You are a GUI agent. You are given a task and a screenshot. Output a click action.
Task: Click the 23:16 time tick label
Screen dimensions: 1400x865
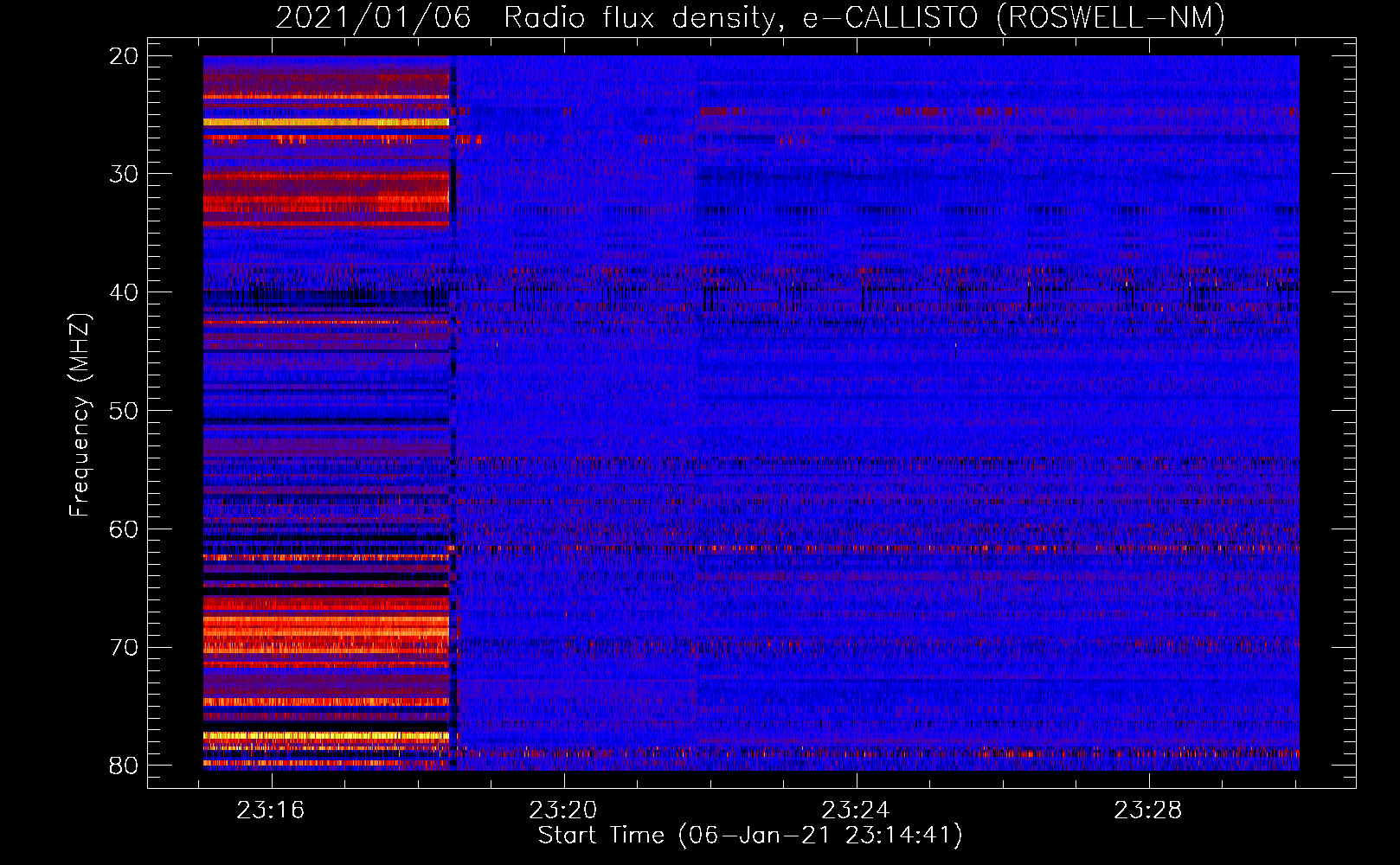(271, 811)
